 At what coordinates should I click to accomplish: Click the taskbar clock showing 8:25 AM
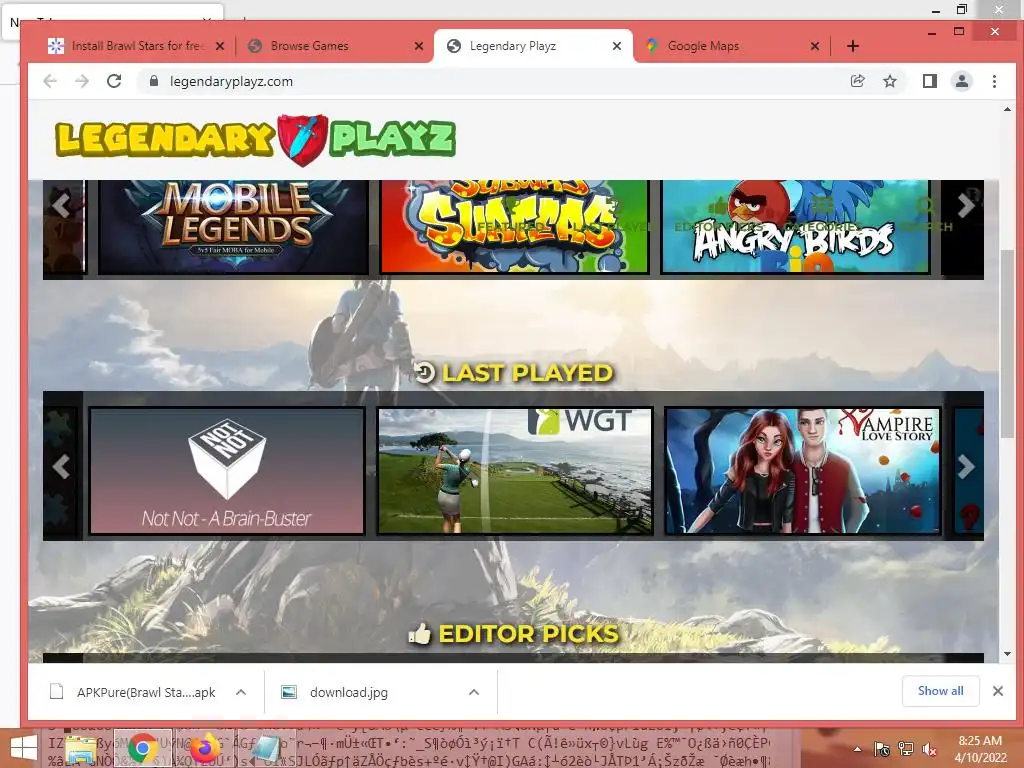[980, 749]
